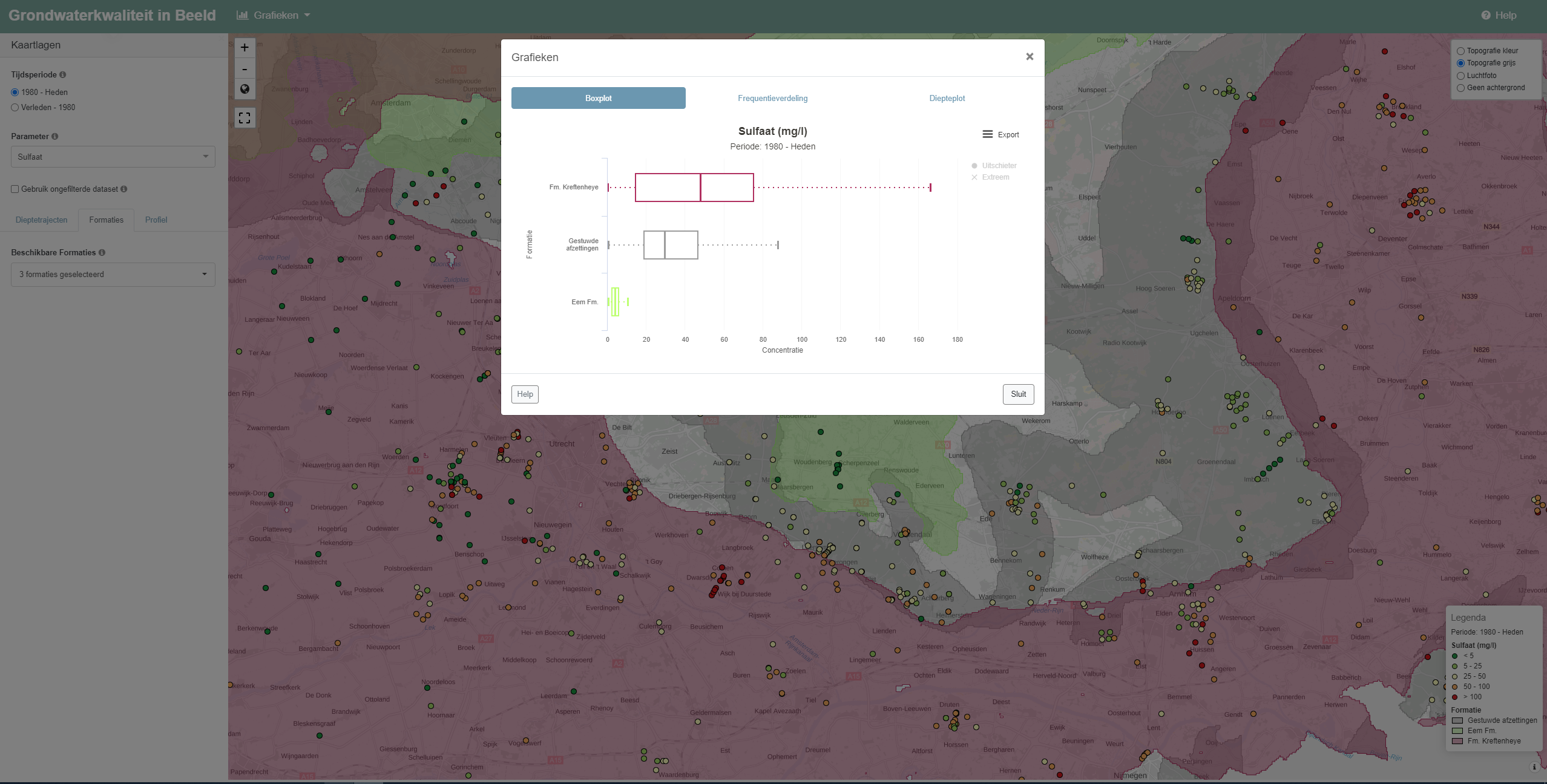Enable Gebruik ongefilterde dataset checkbox
Image resolution: width=1547 pixels, height=784 pixels.
point(15,189)
